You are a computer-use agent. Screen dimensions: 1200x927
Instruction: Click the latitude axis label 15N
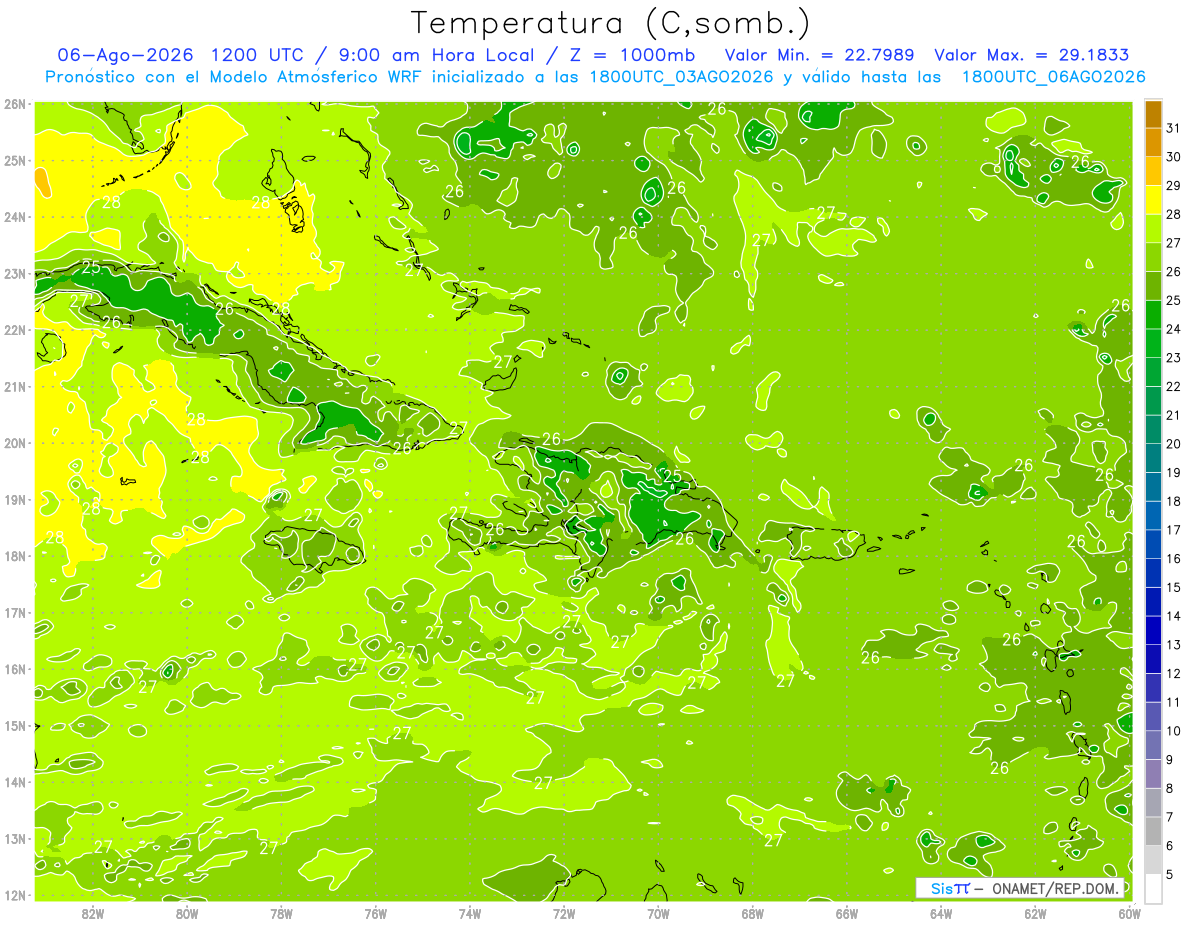[15, 726]
